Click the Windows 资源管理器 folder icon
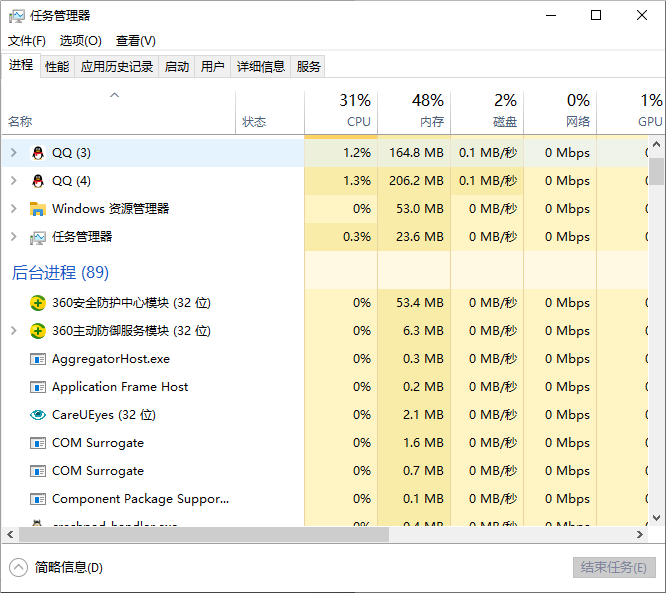 (x=38, y=209)
